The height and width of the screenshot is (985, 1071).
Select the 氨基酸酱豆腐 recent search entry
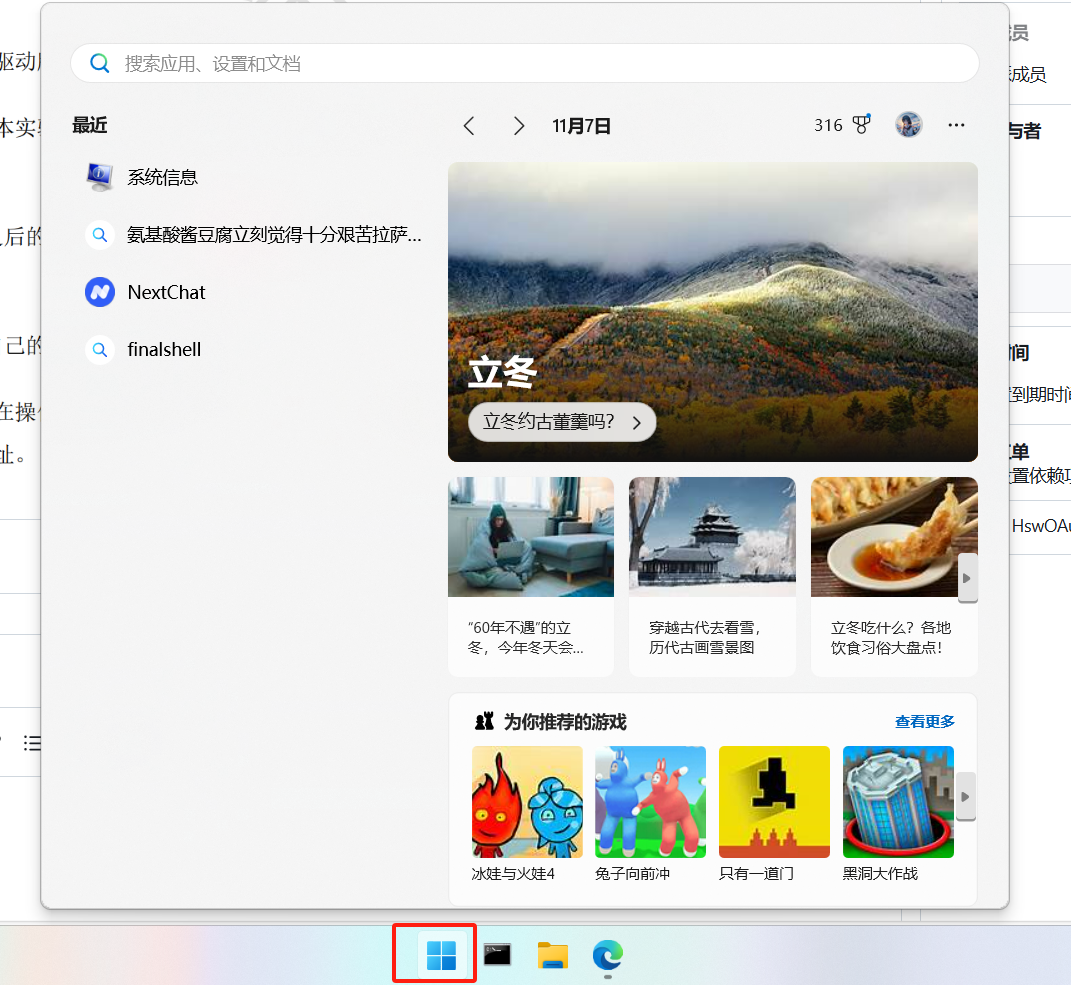[x=273, y=235]
